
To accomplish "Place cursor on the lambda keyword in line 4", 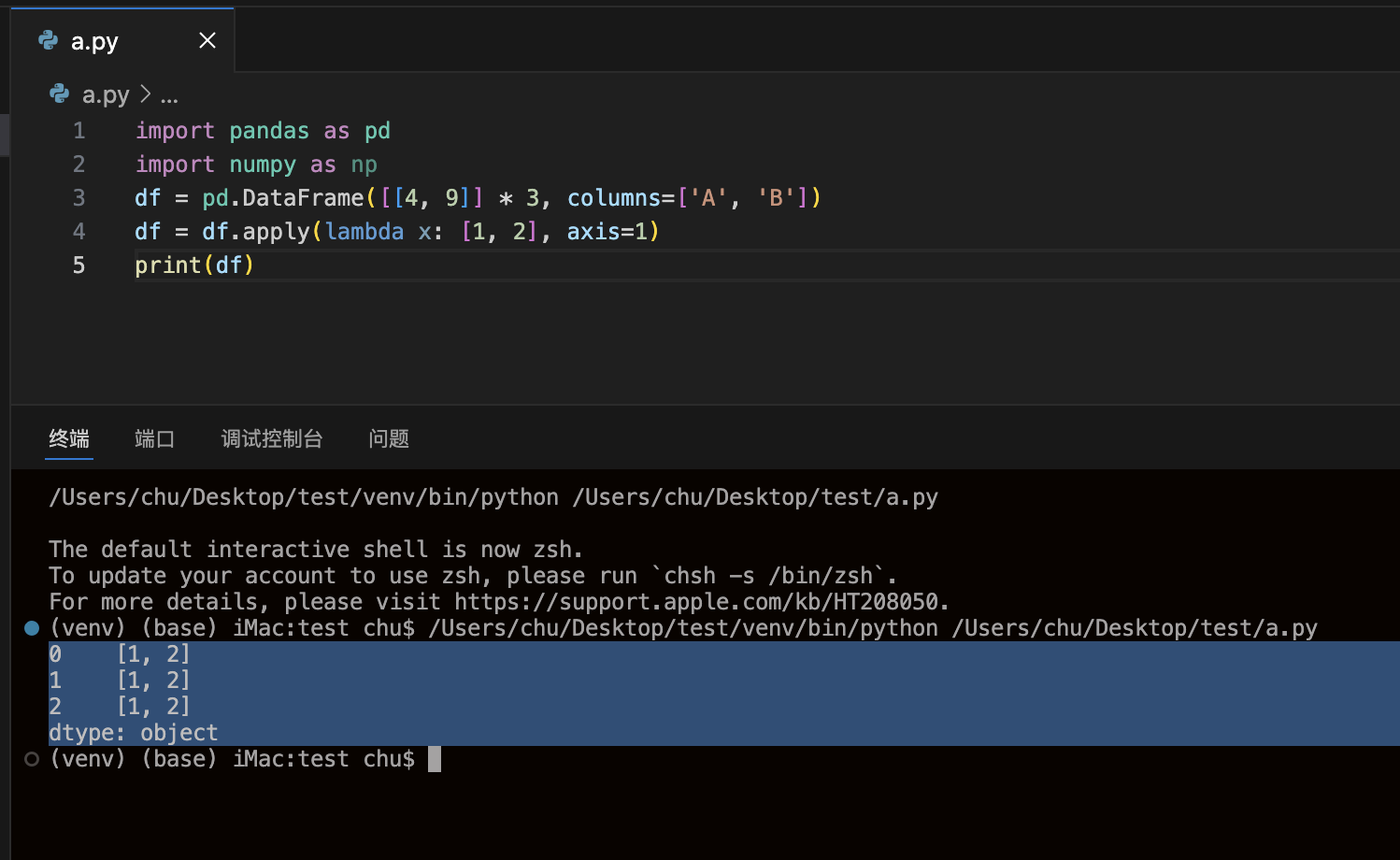I will tap(364, 232).
